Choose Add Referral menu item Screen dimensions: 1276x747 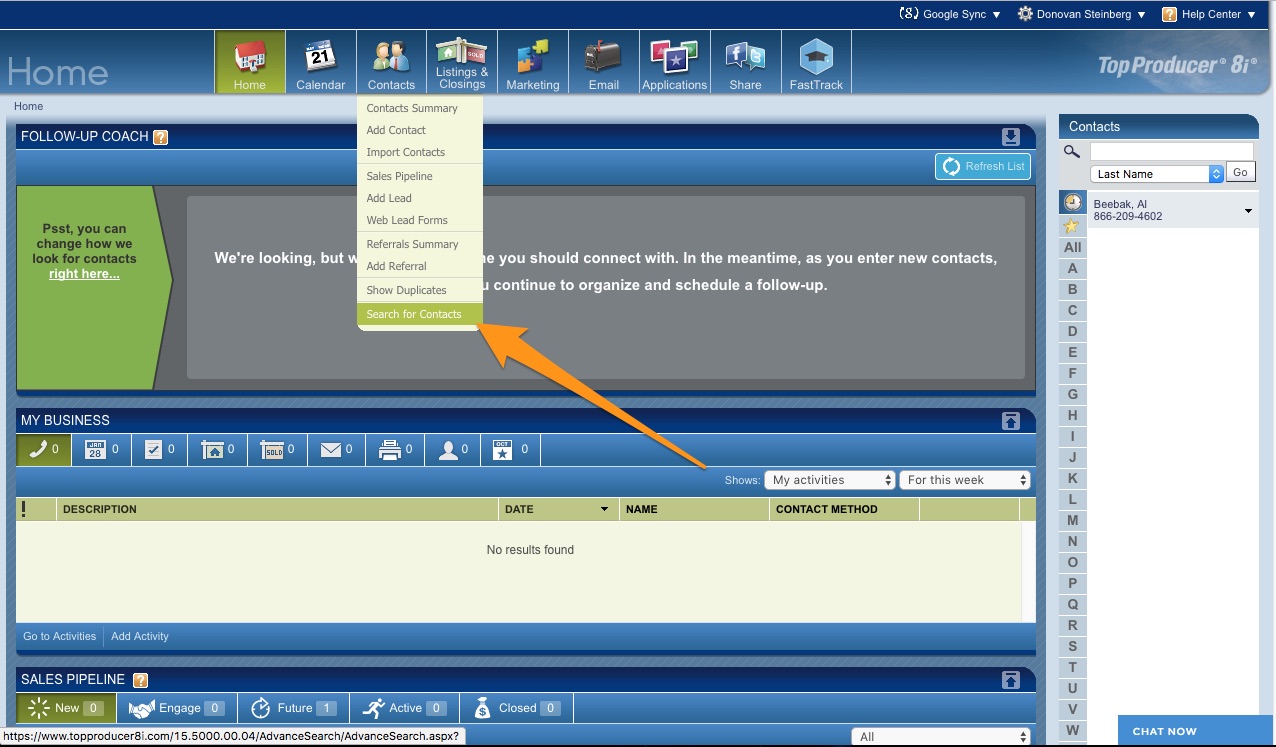pyautogui.click(x=396, y=266)
